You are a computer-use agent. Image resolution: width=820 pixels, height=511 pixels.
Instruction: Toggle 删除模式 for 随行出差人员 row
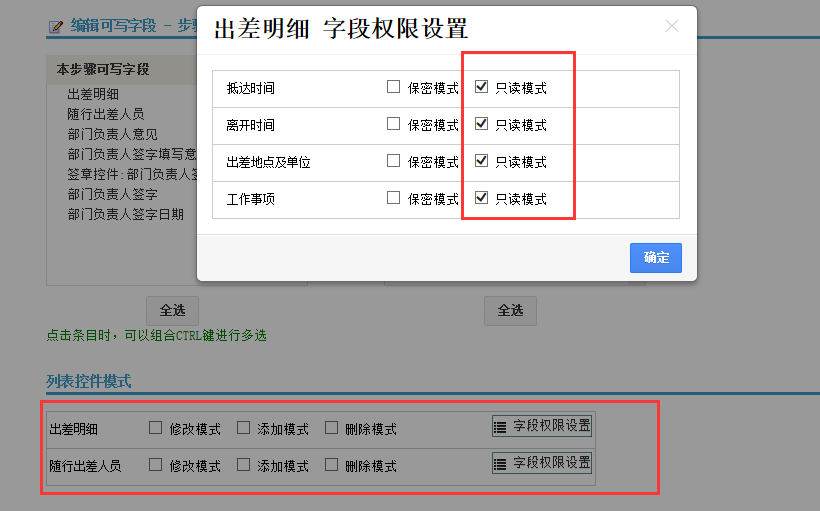click(331, 464)
